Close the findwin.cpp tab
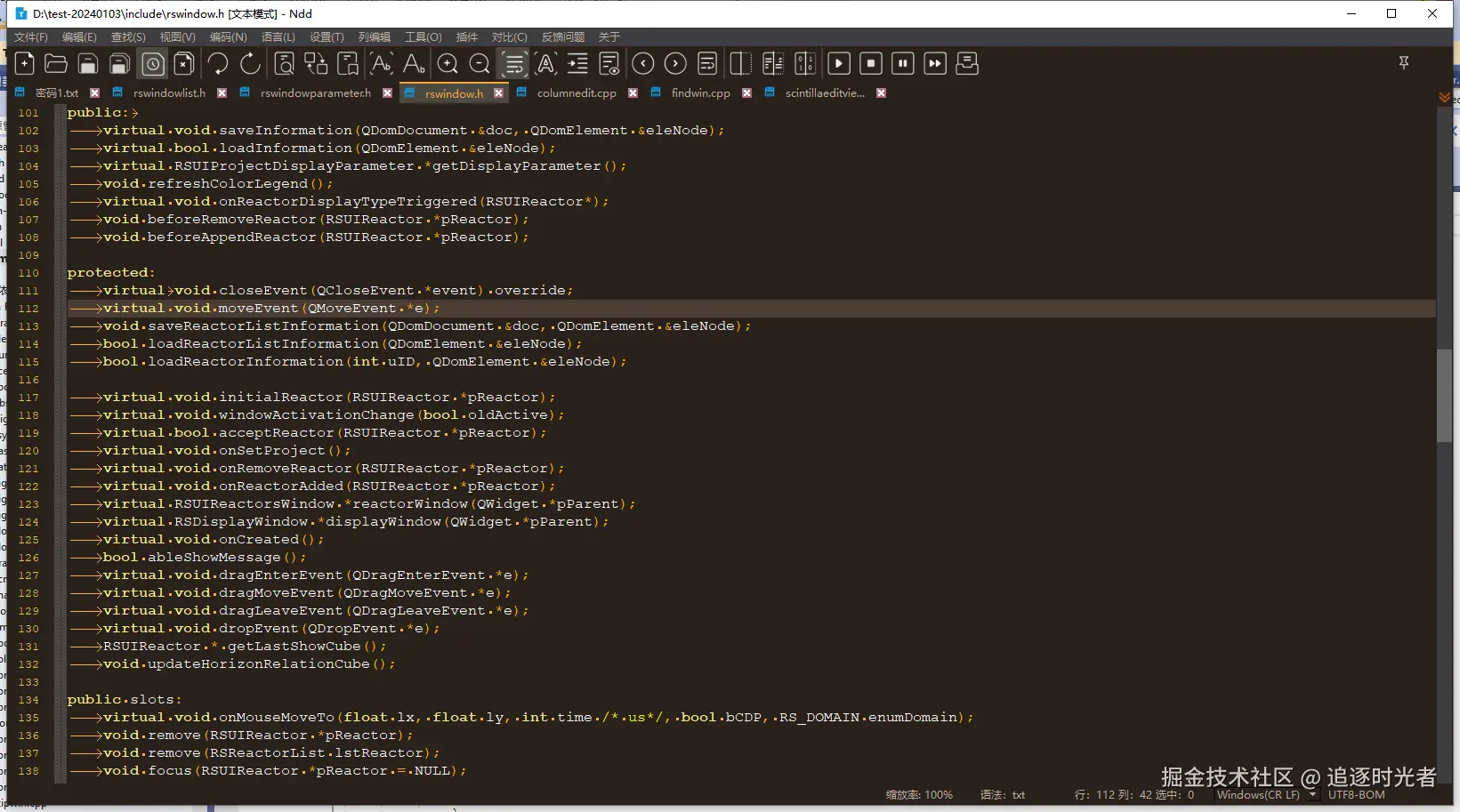The width and height of the screenshot is (1460, 812). [x=746, y=92]
